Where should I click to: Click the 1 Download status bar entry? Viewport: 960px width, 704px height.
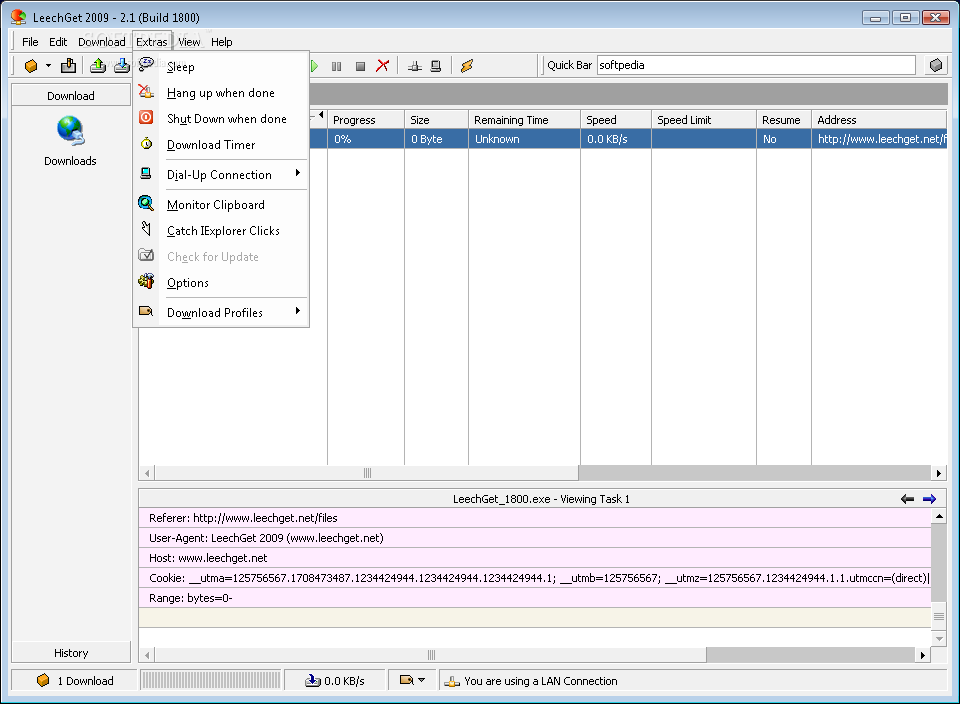pos(75,681)
